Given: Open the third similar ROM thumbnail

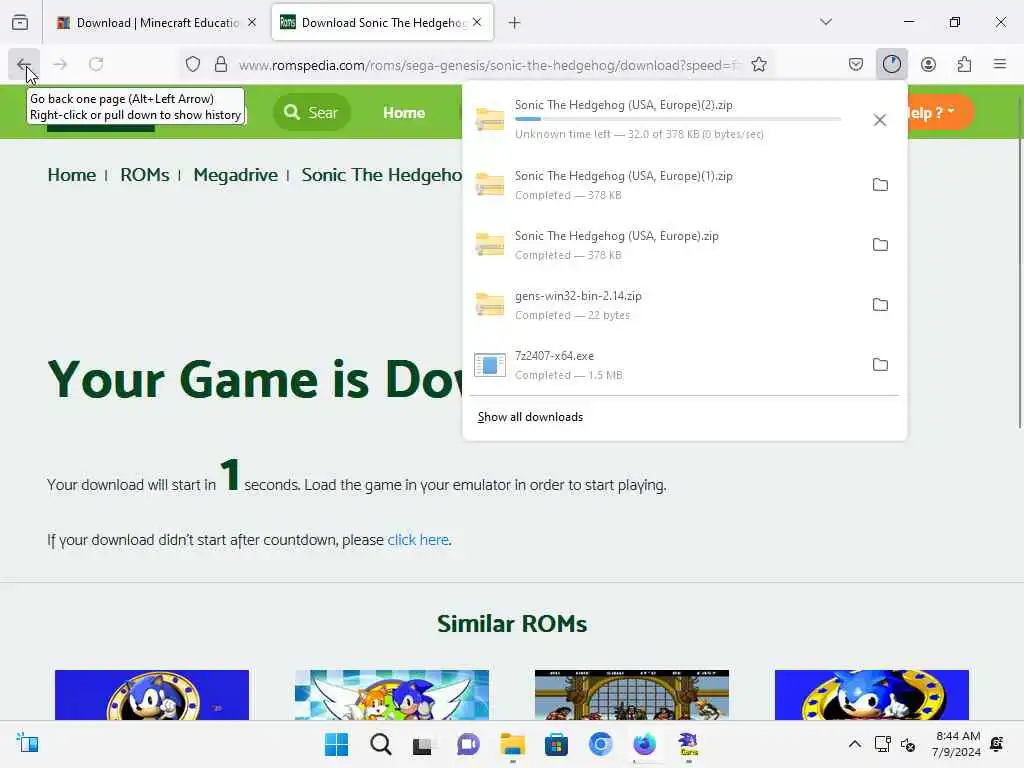Looking at the screenshot, I should (x=632, y=695).
